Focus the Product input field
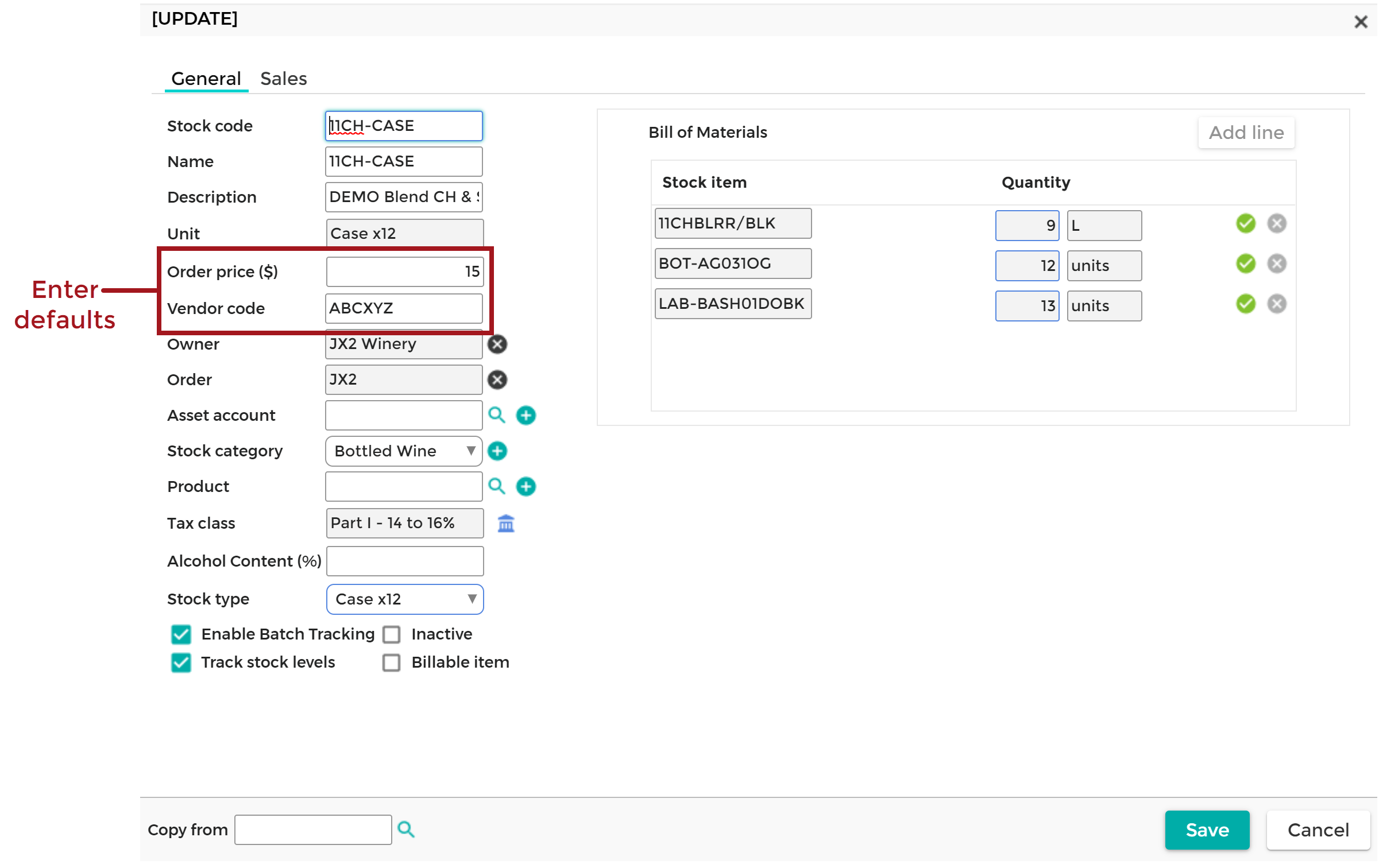This screenshot has width=1383, height=868. click(x=404, y=486)
